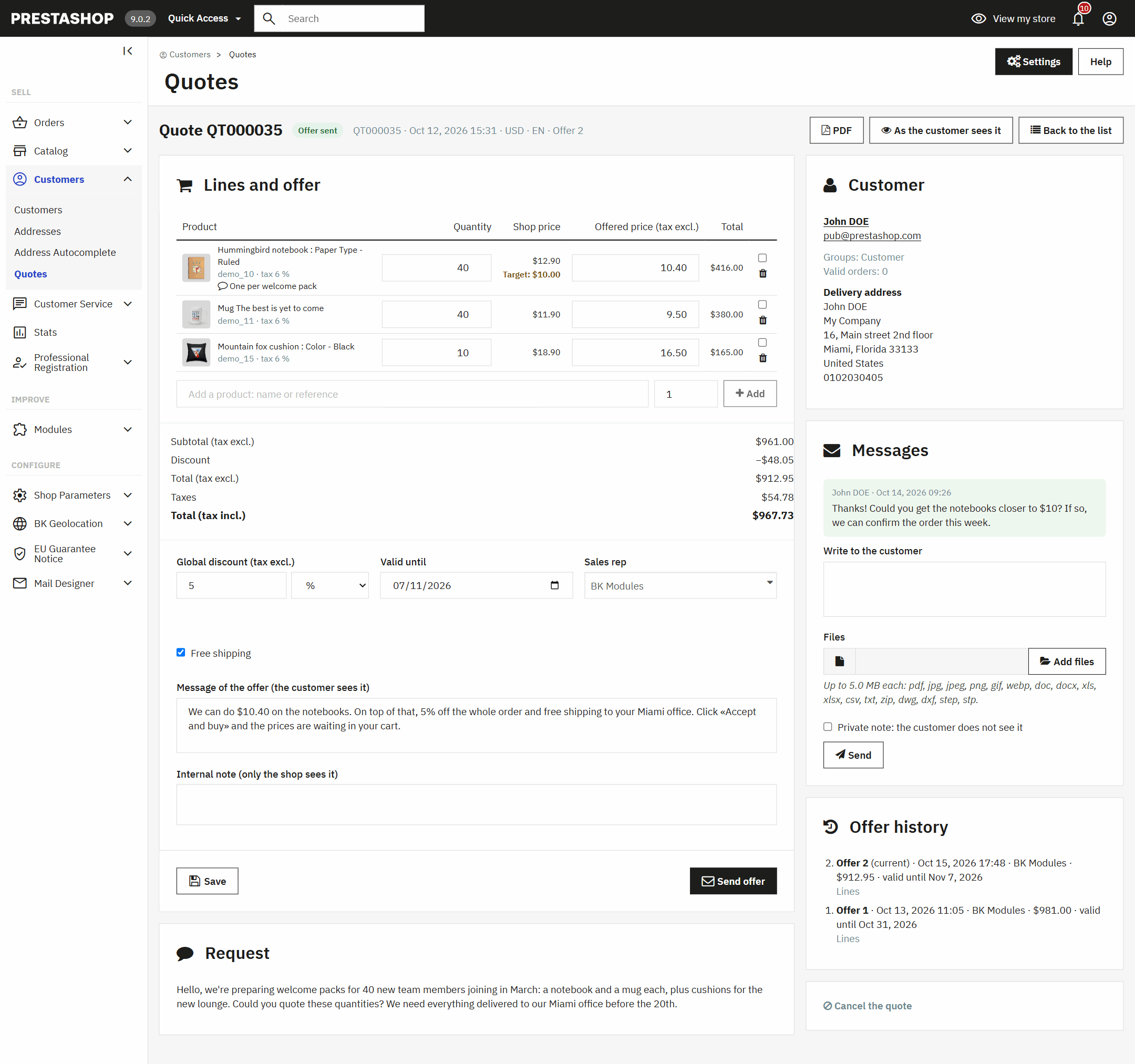Click Add files button
The height and width of the screenshot is (1064, 1135).
(1067, 661)
